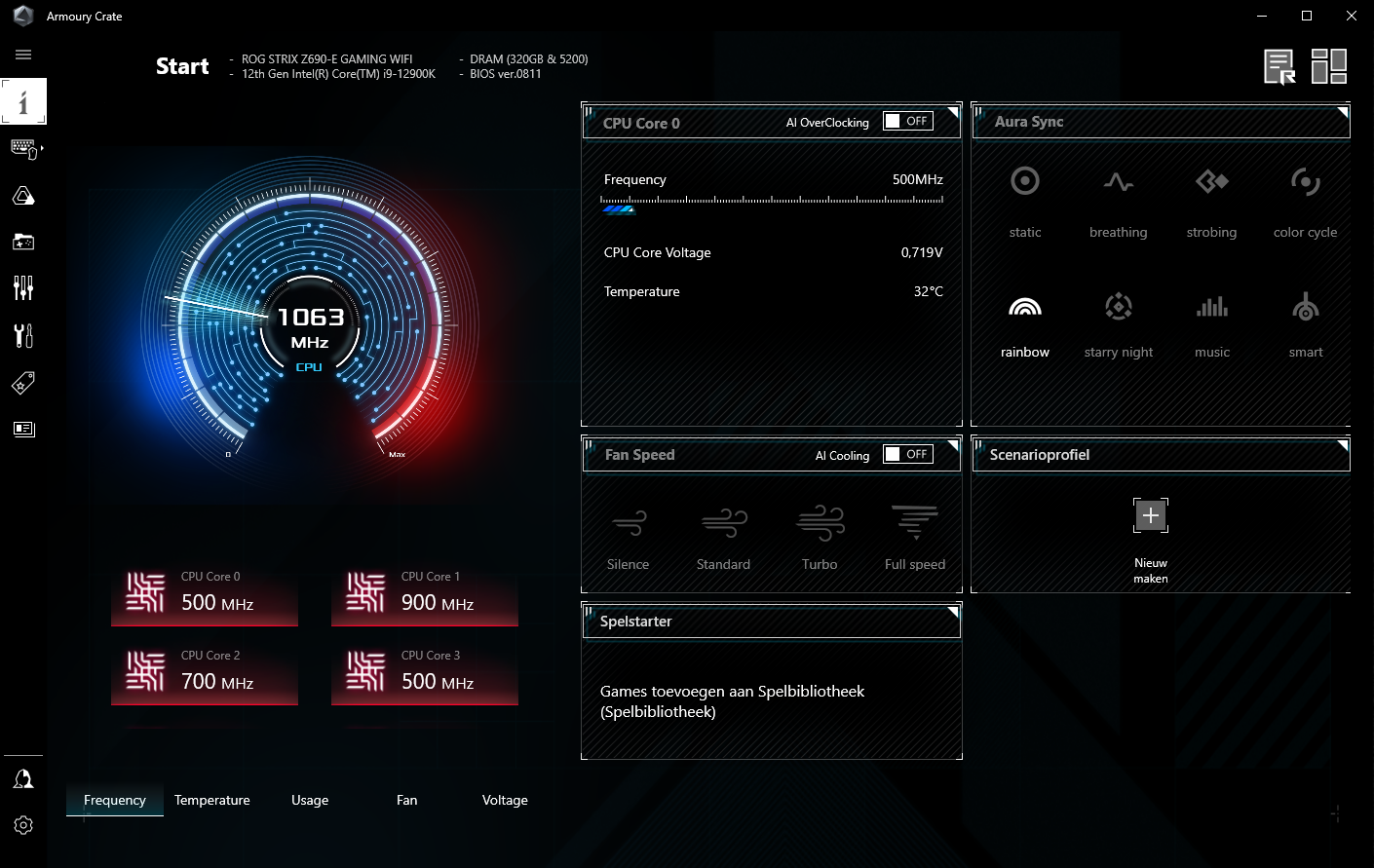Switch to the Frequency tab
The width and height of the screenshot is (1374, 868).
pos(115,800)
